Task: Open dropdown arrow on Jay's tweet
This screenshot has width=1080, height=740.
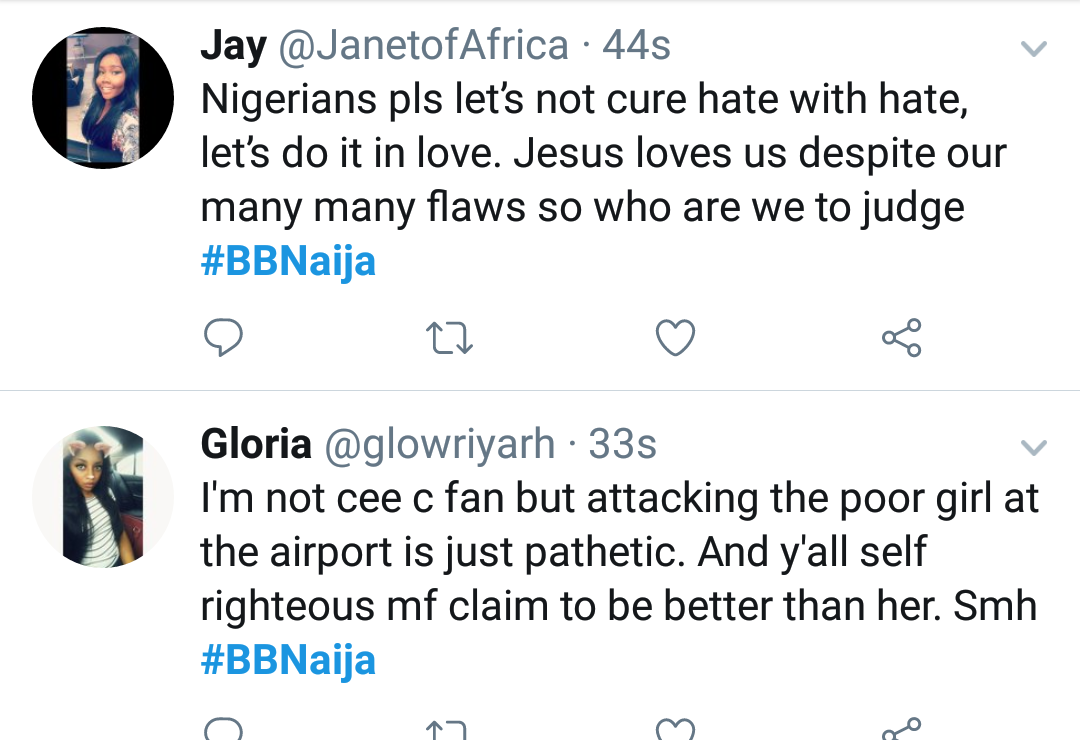Action: click(x=1032, y=48)
